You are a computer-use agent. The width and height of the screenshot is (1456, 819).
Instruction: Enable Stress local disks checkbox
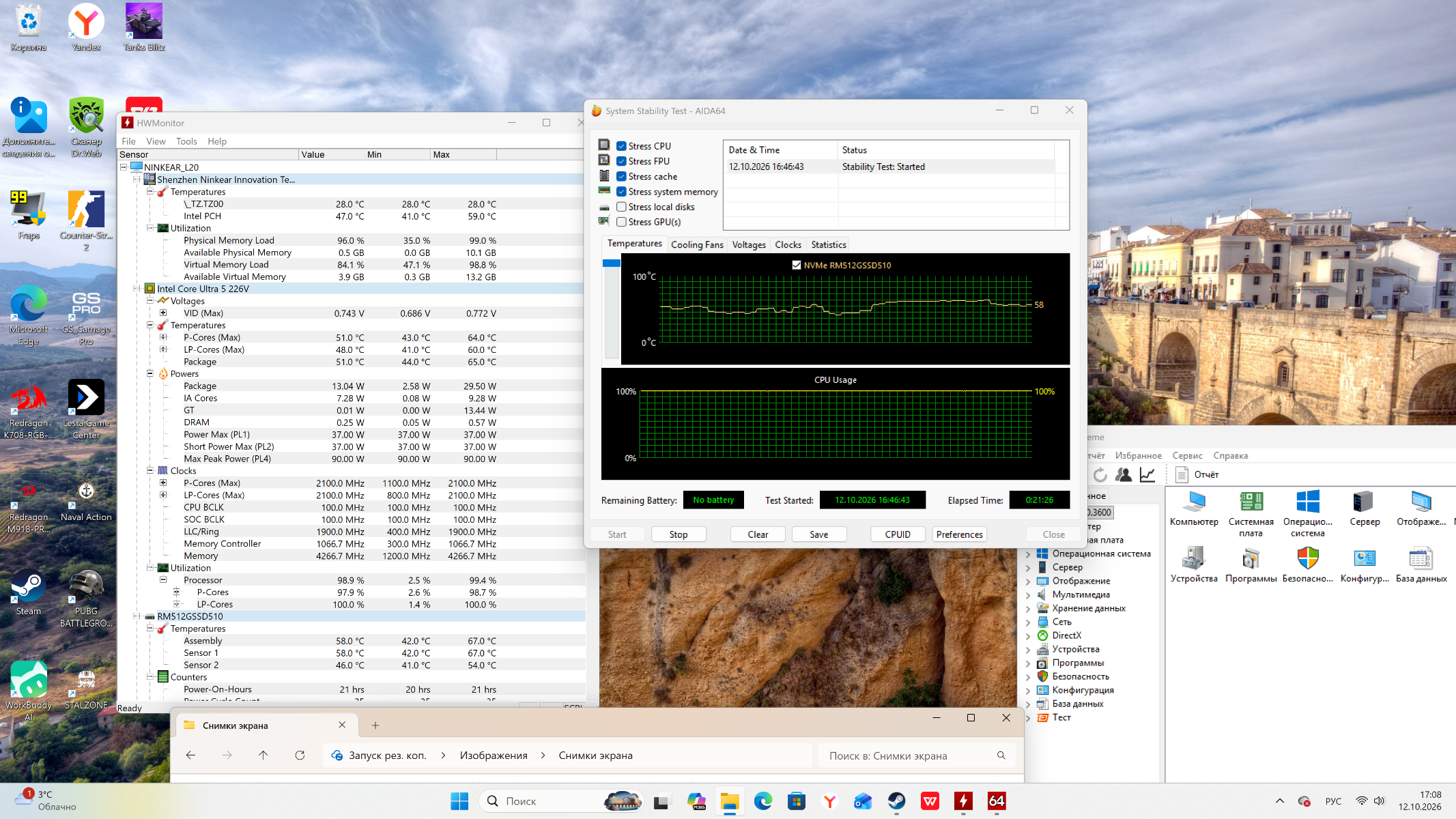pos(621,207)
